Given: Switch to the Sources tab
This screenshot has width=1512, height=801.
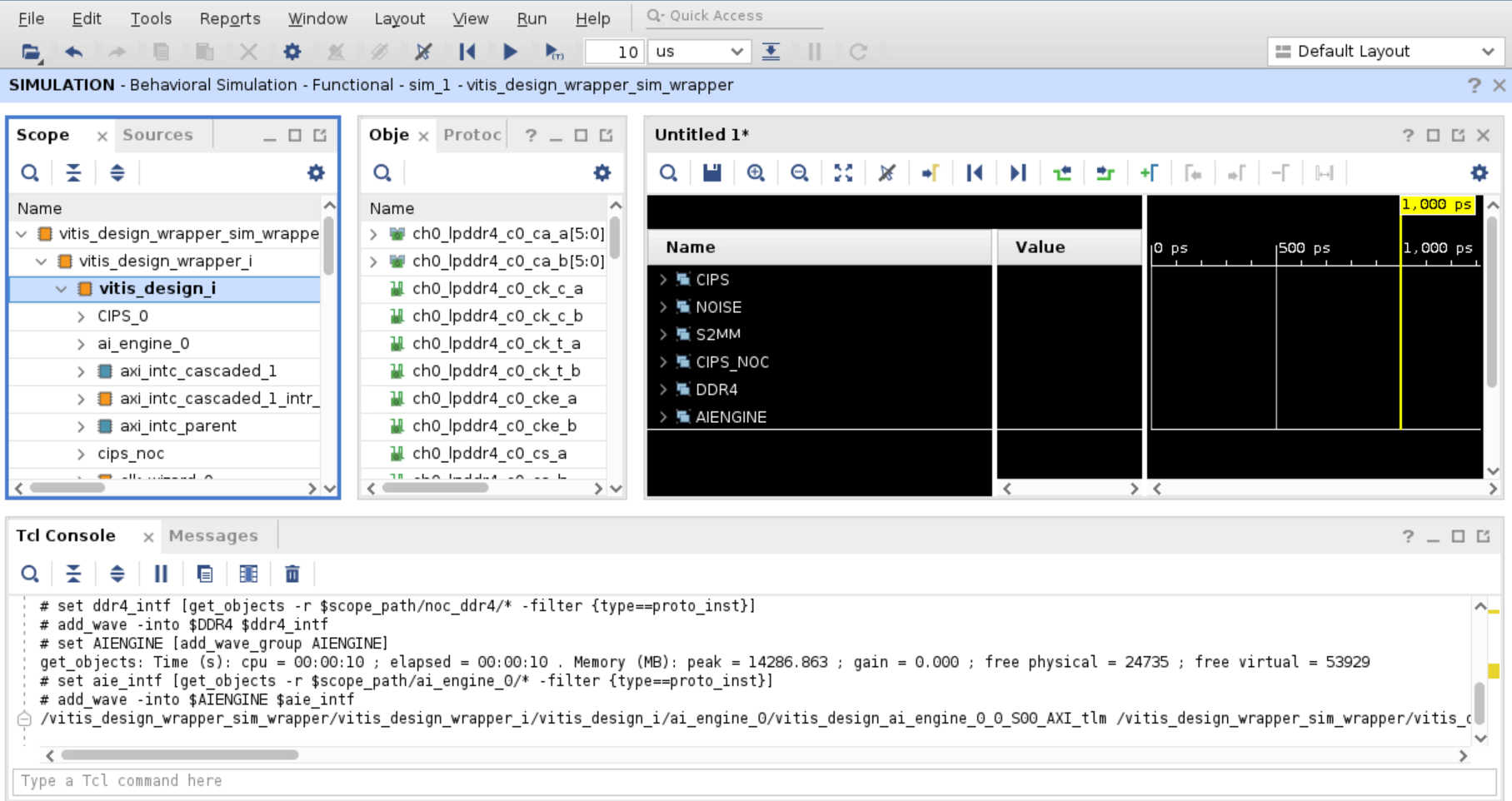Looking at the screenshot, I should point(157,135).
